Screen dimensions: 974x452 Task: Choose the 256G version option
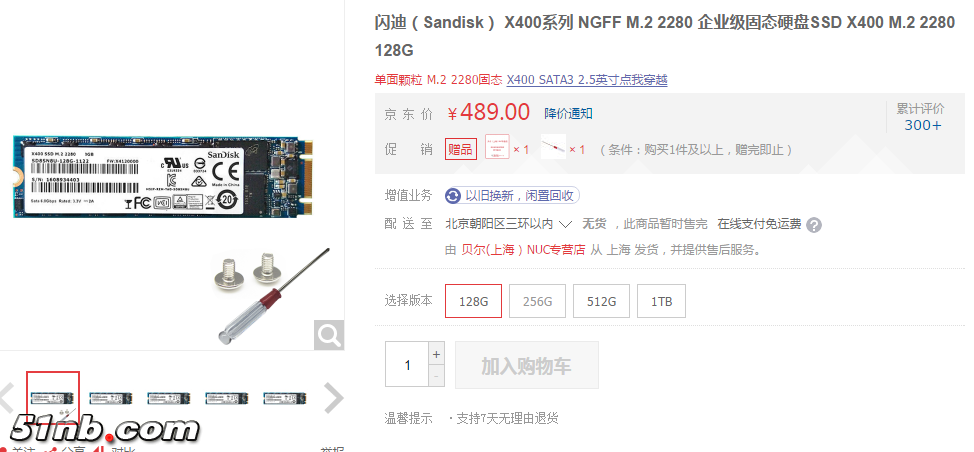tap(537, 301)
